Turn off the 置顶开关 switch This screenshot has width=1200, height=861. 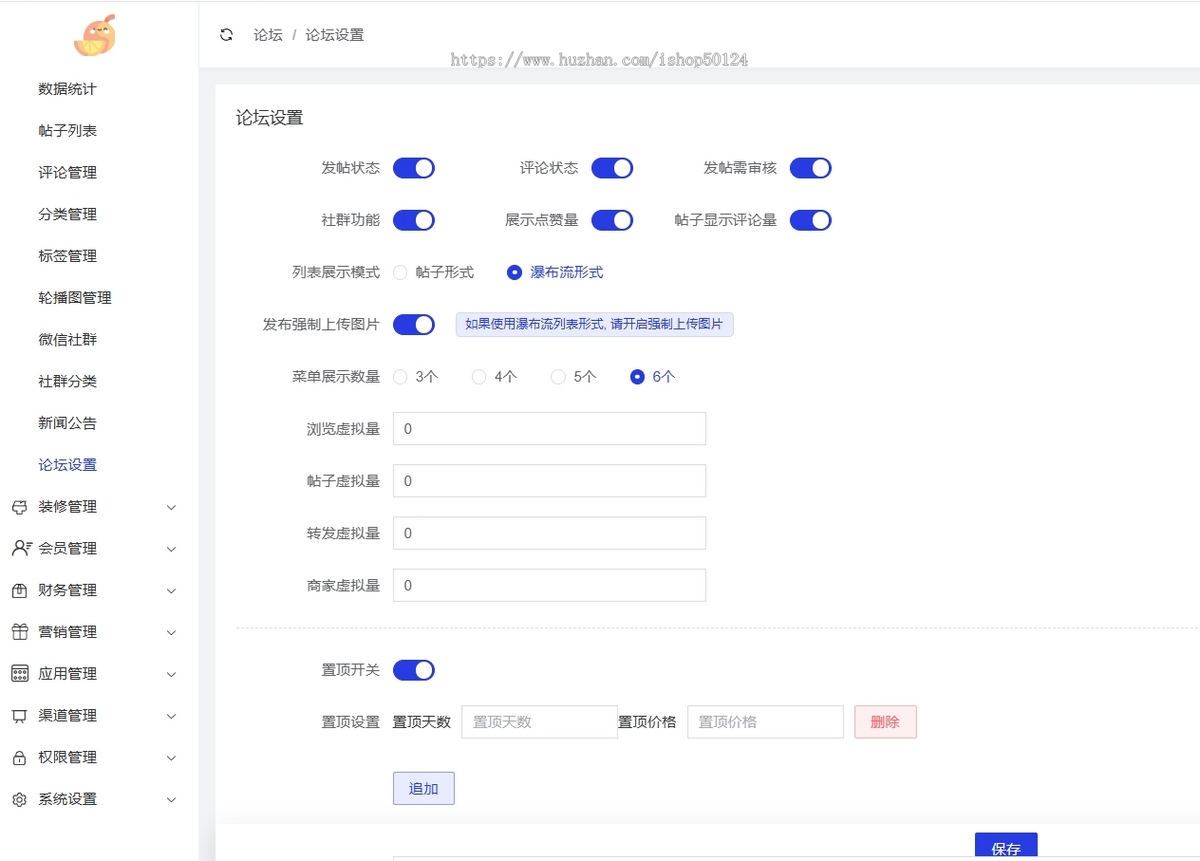click(414, 670)
